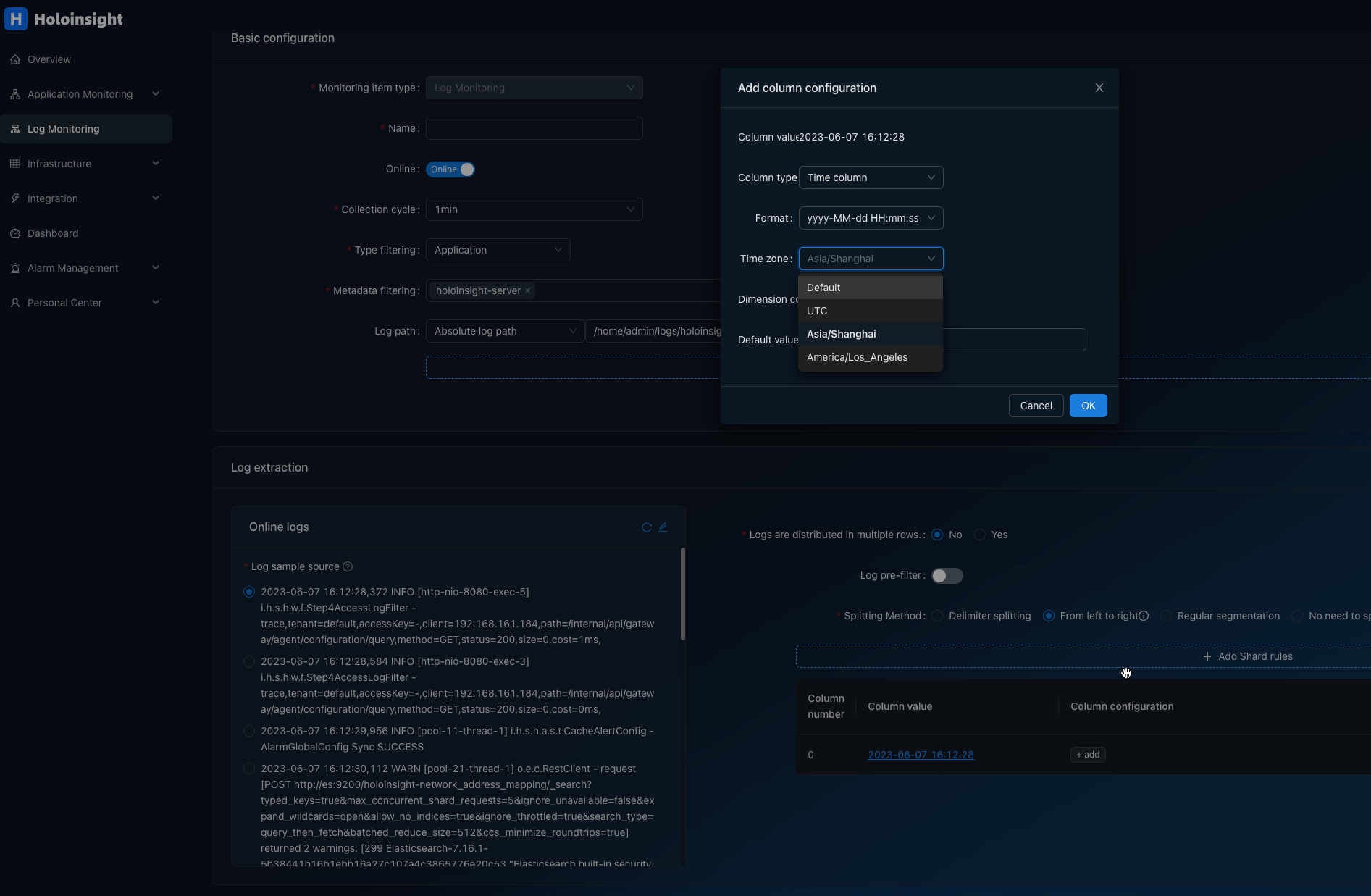Click the Log sample source help icon
Image resolution: width=1371 pixels, height=896 pixels.
click(348, 566)
